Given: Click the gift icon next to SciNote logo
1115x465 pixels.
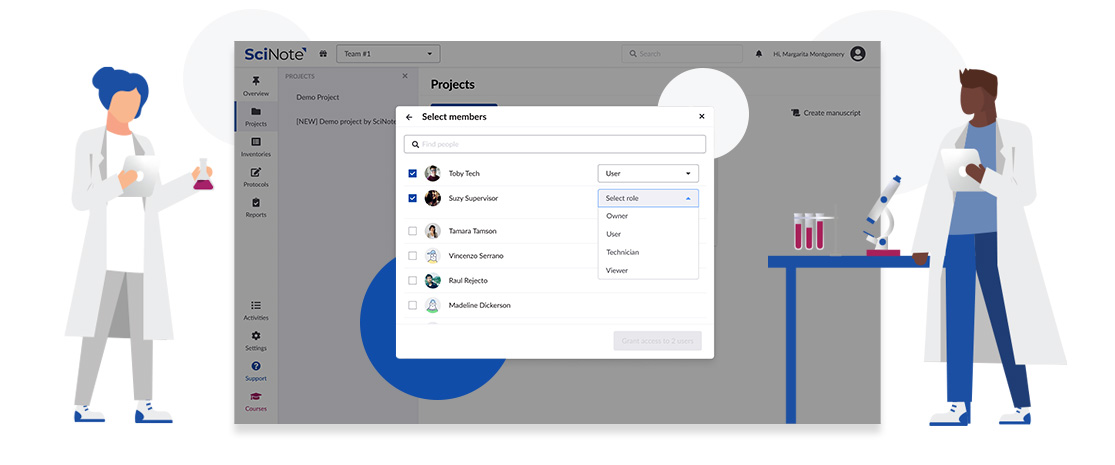Looking at the screenshot, I should (323, 53).
